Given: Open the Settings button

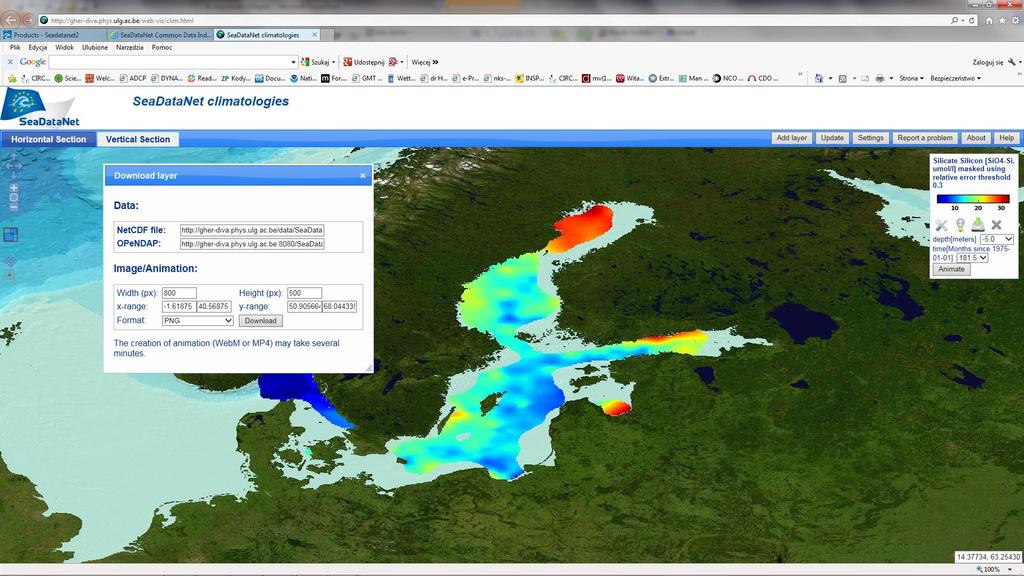Looking at the screenshot, I should pos(870,138).
